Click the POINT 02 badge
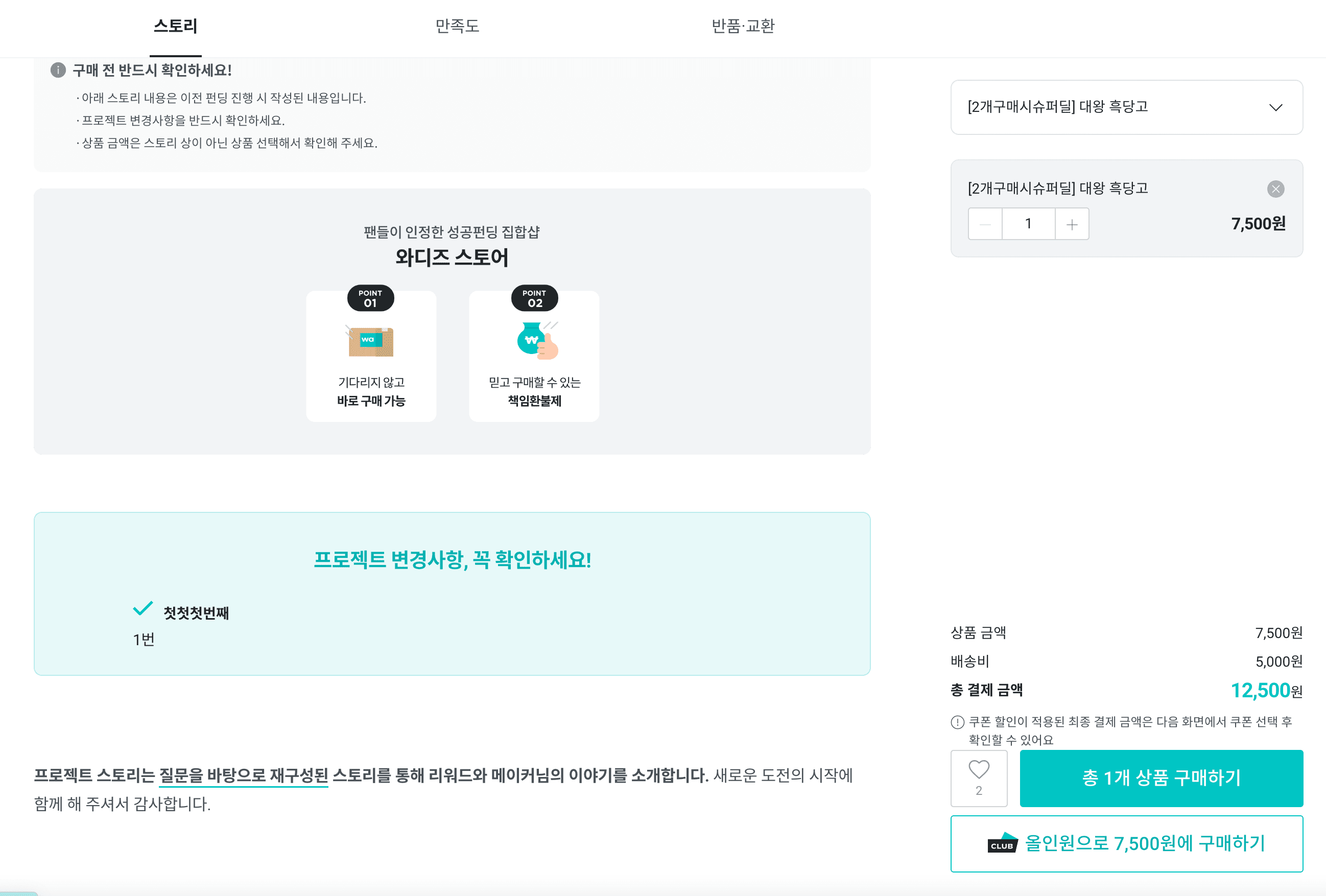1326x896 pixels. pos(535,298)
